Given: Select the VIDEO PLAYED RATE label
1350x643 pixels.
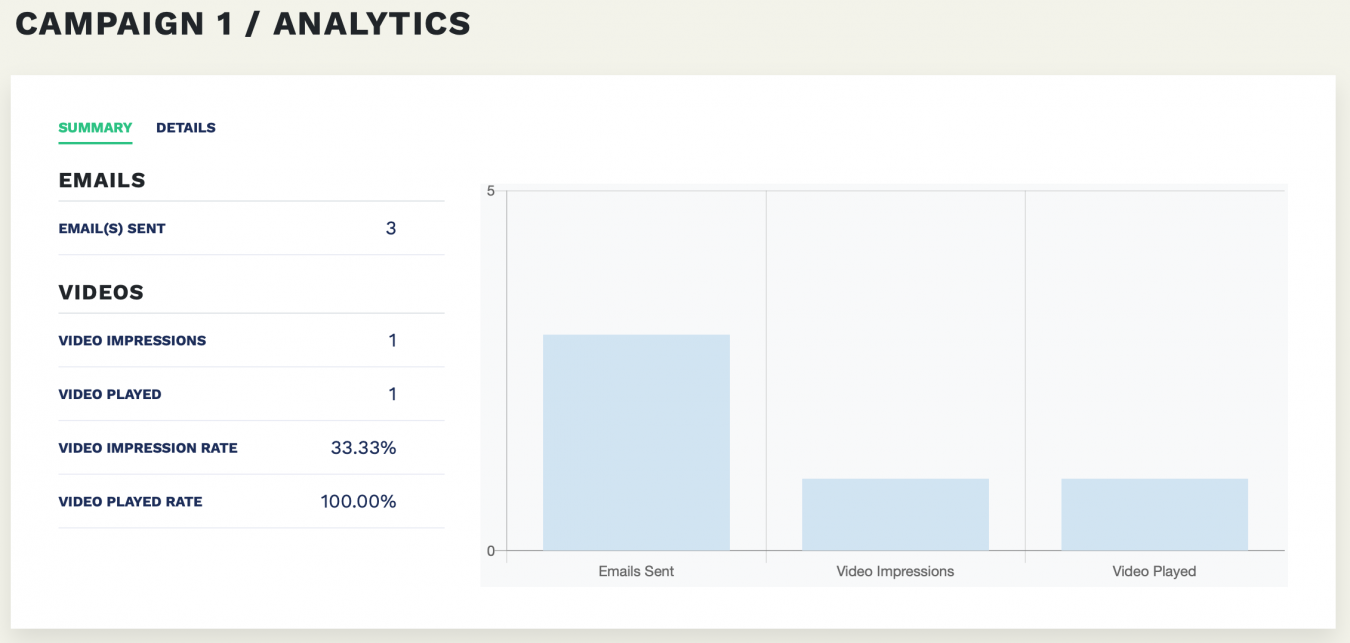Looking at the screenshot, I should [x=131, y=501].
